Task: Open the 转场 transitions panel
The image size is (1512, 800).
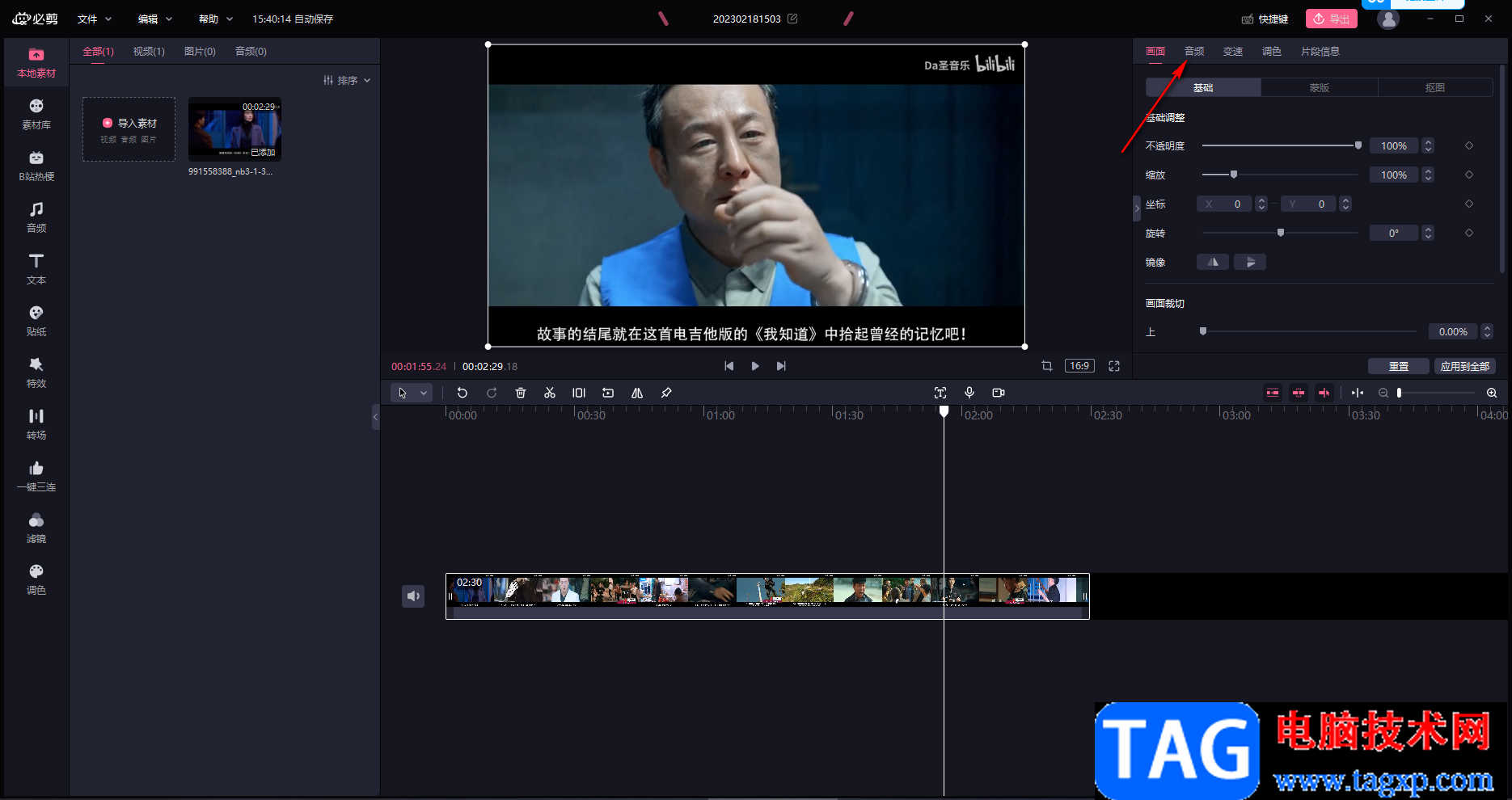Action: point(36,425)
